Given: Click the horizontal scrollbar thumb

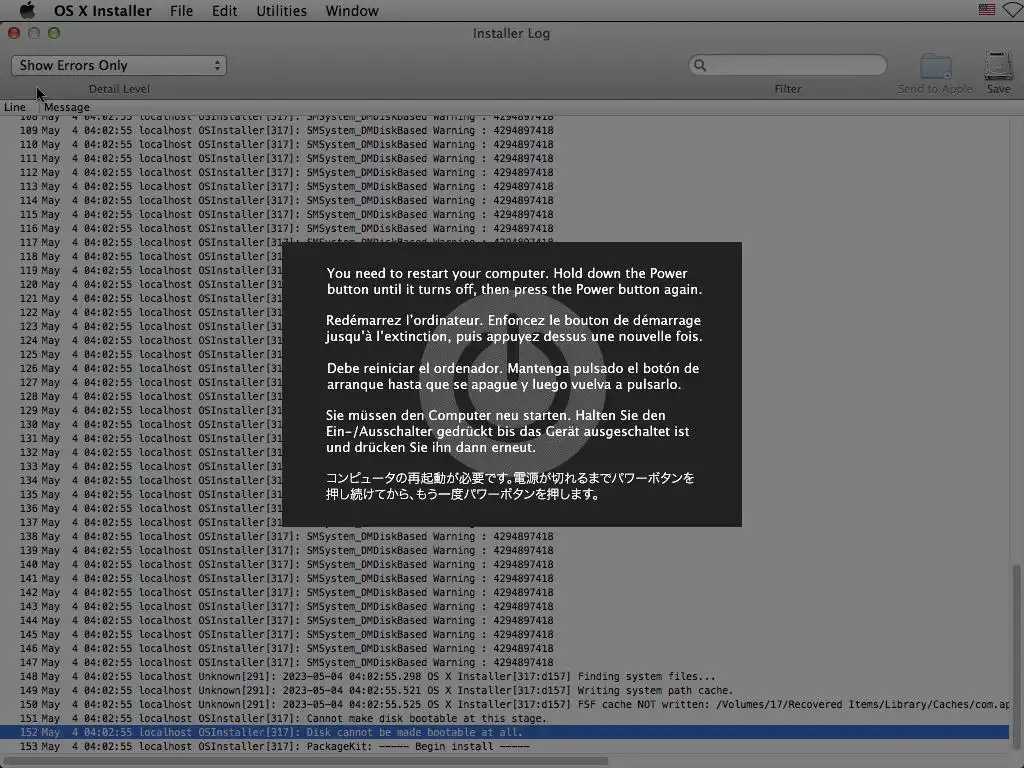Looking at the screenshot, I should [306, 761].
